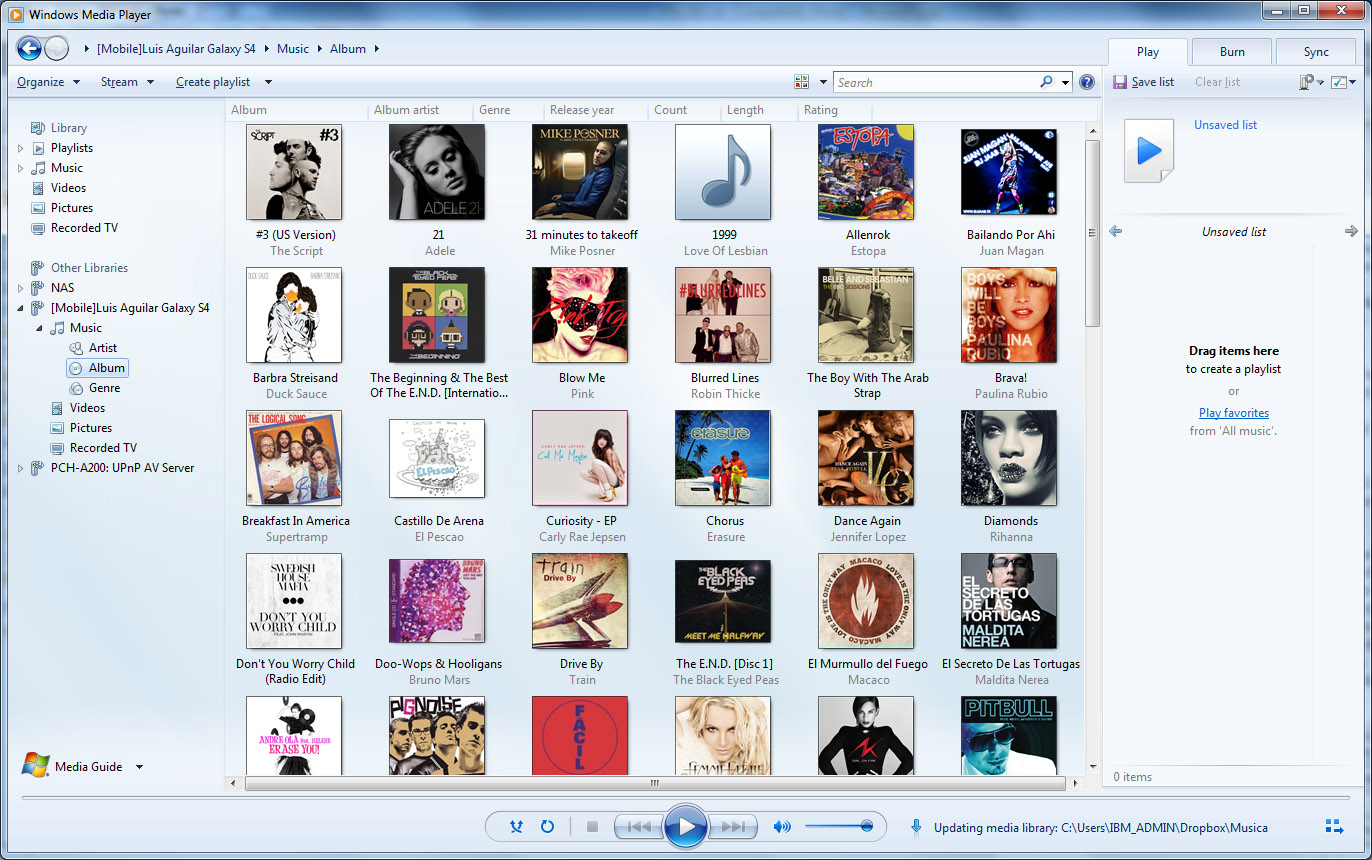Switch to Now Playing view icon
Screen dimensions: 1372x860
point(1334,826)
